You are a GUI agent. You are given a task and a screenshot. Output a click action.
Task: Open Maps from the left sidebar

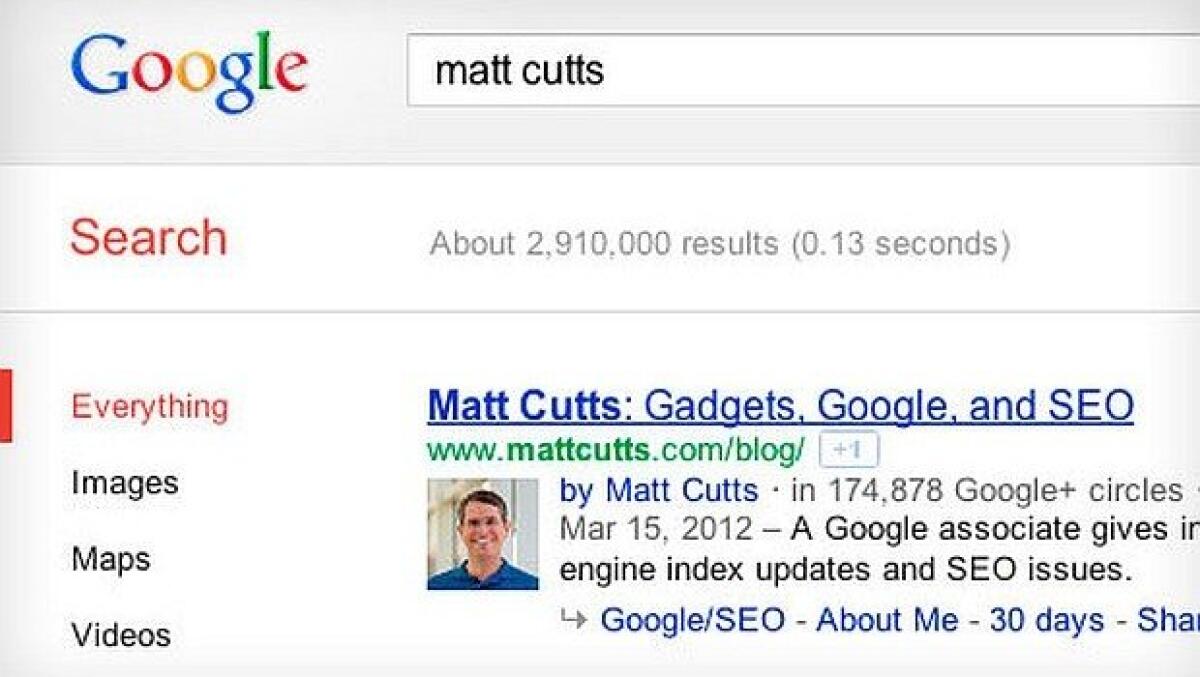tap(110, 559)
